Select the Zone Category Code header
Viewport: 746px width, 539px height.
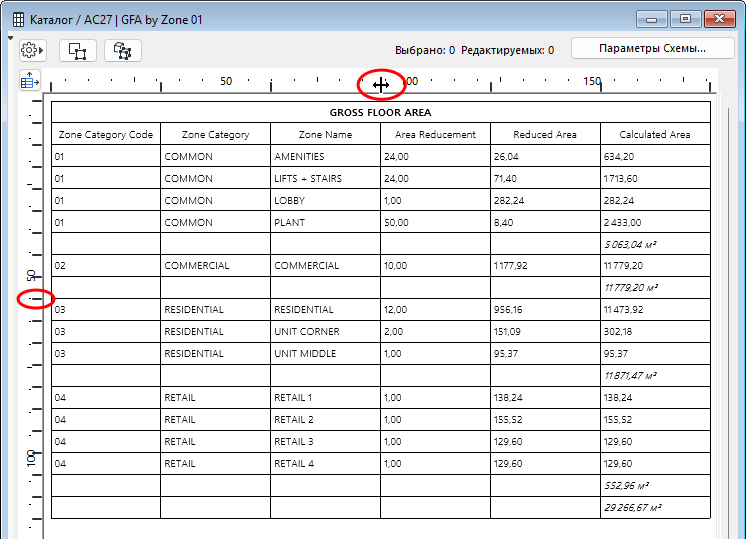(x=106, y=134)
